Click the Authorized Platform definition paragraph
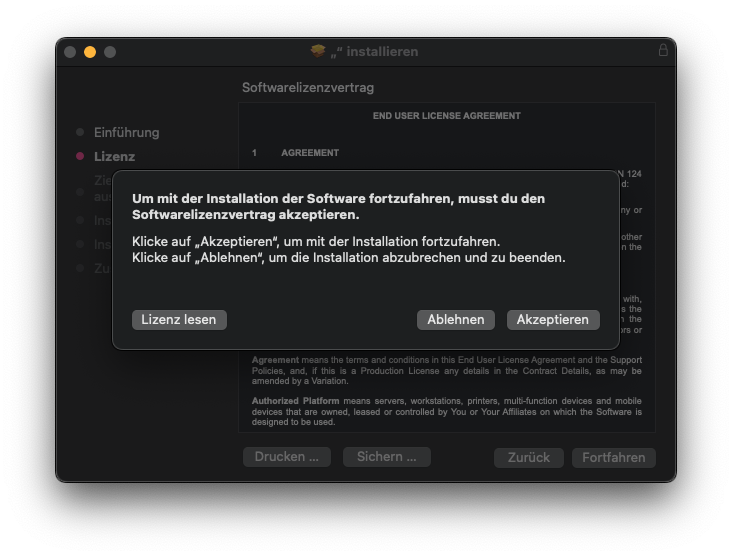 [x=446, y=411]
